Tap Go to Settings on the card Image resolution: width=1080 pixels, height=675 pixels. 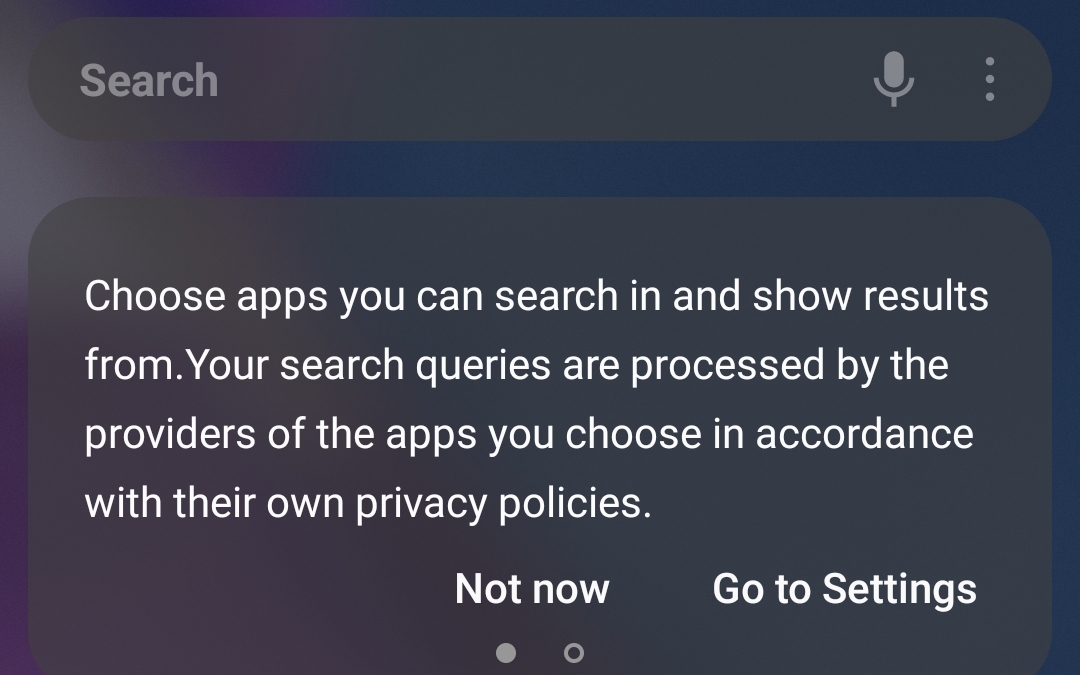click(844, 589)
